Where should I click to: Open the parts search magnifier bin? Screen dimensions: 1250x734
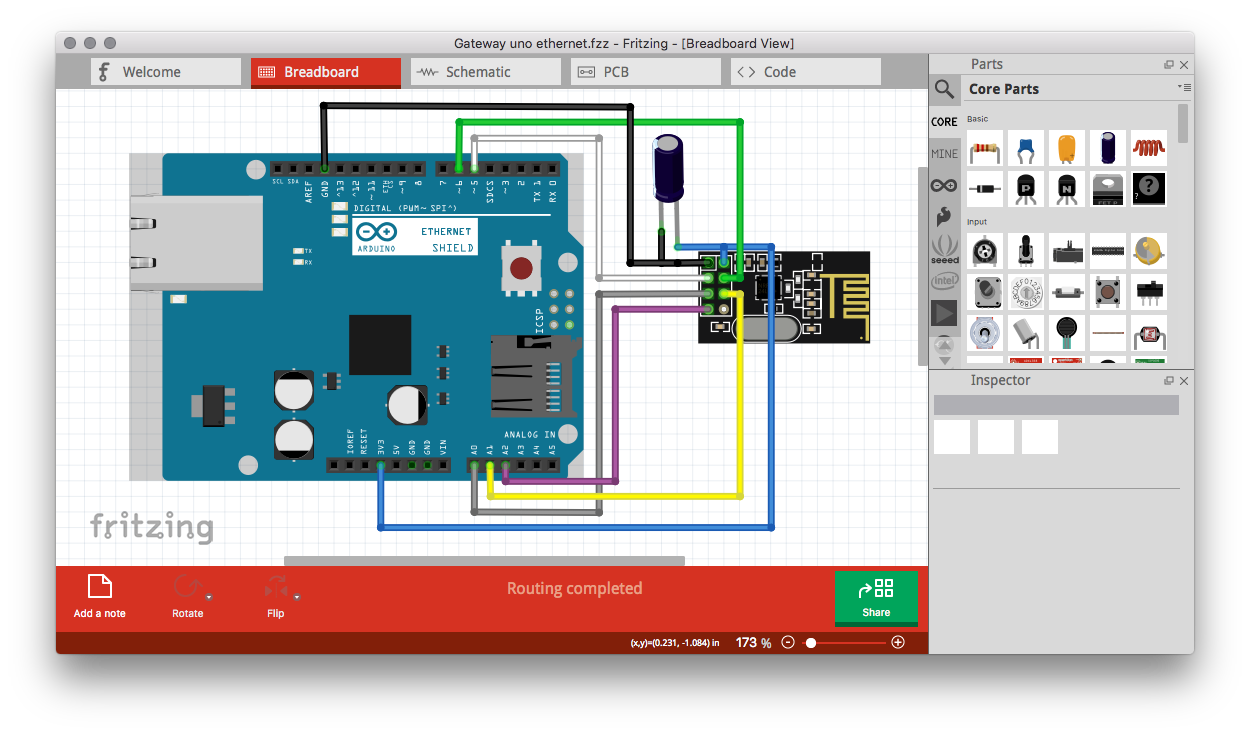(x=944, y=90)
